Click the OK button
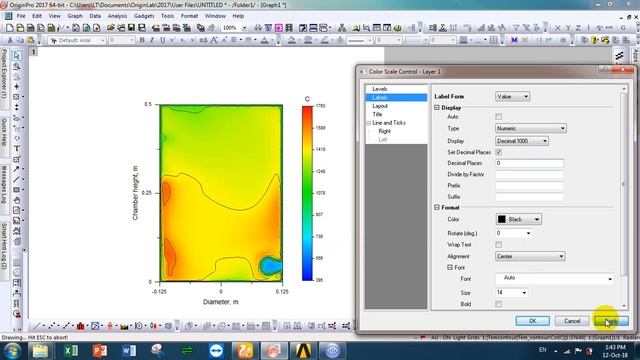 [532, 321]
